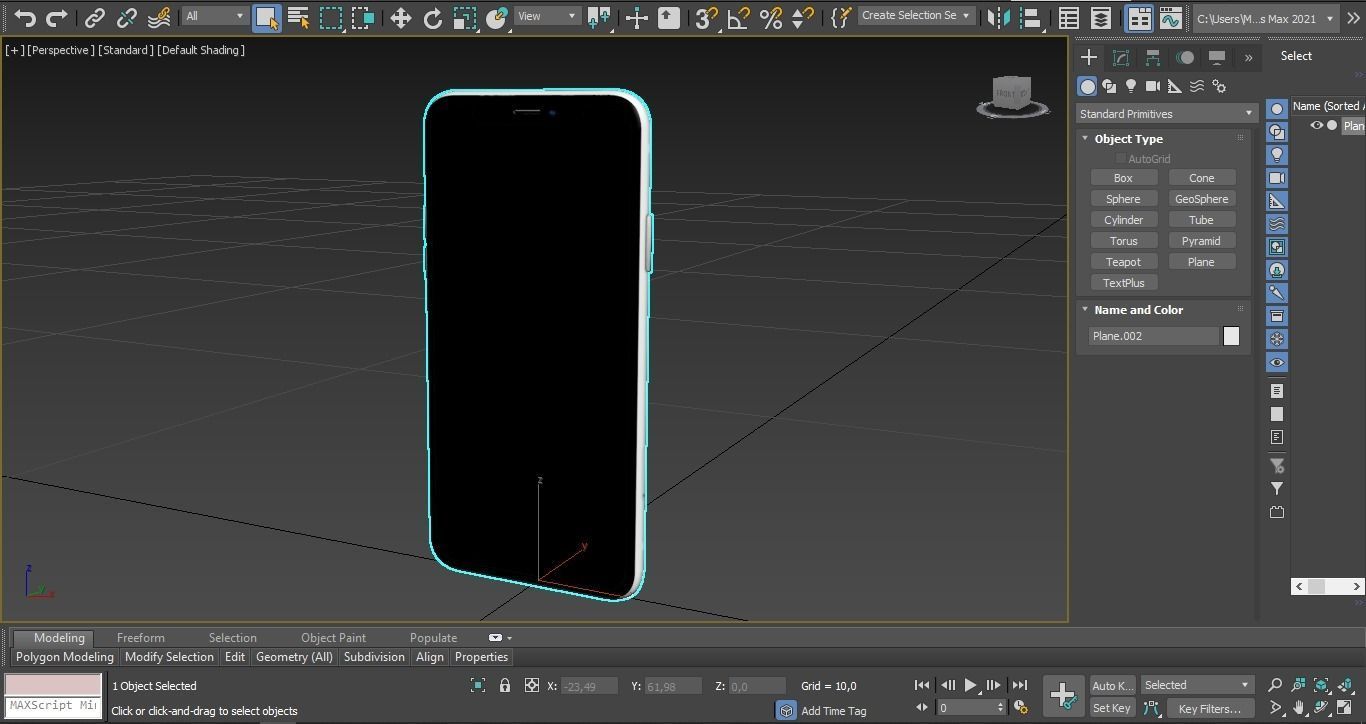Open the project path dropdown
The width and height of the screenshot is (1366, 724).
click(1265, 18)
